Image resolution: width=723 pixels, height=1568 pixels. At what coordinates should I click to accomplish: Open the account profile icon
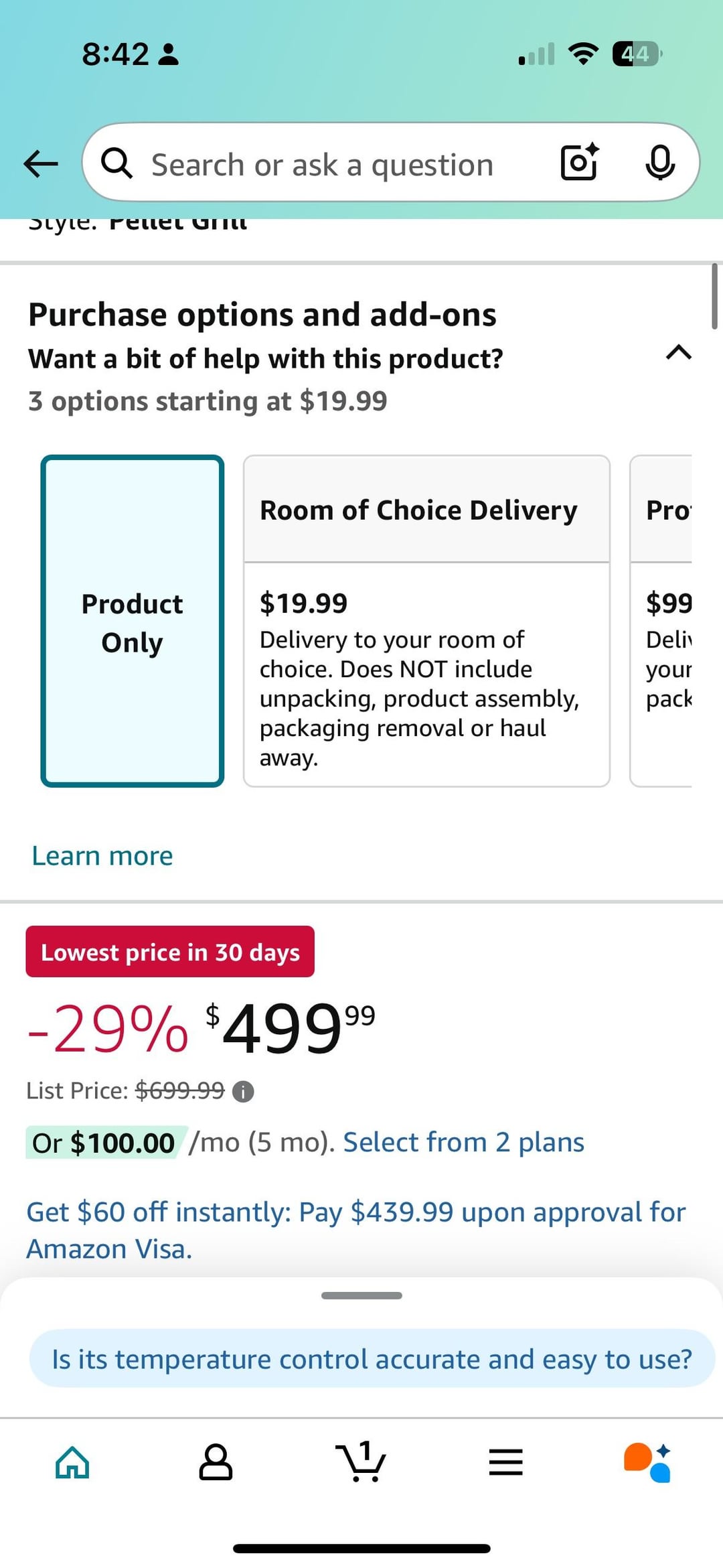[216, 1462]
